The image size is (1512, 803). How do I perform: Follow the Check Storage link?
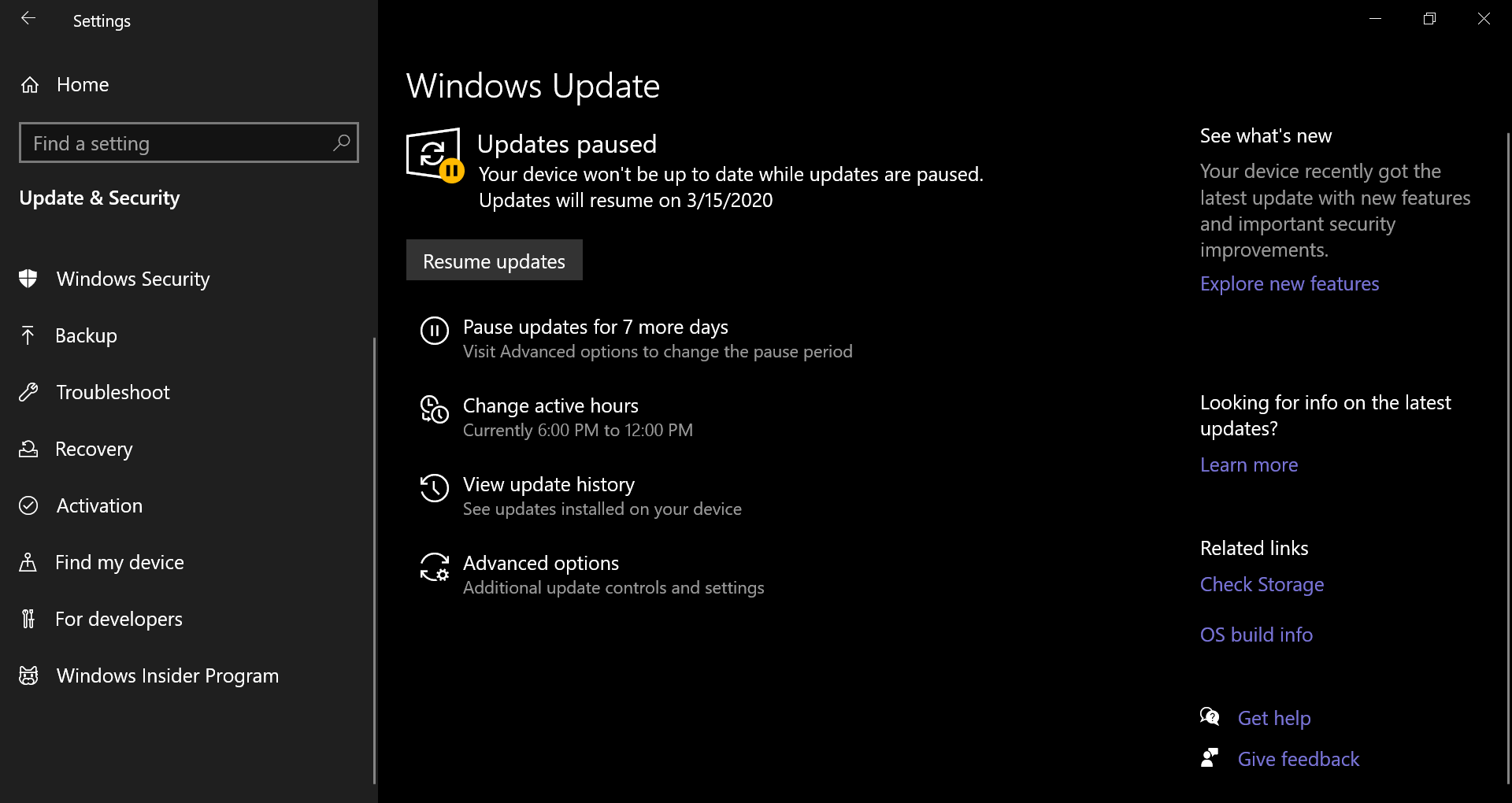1262,584
